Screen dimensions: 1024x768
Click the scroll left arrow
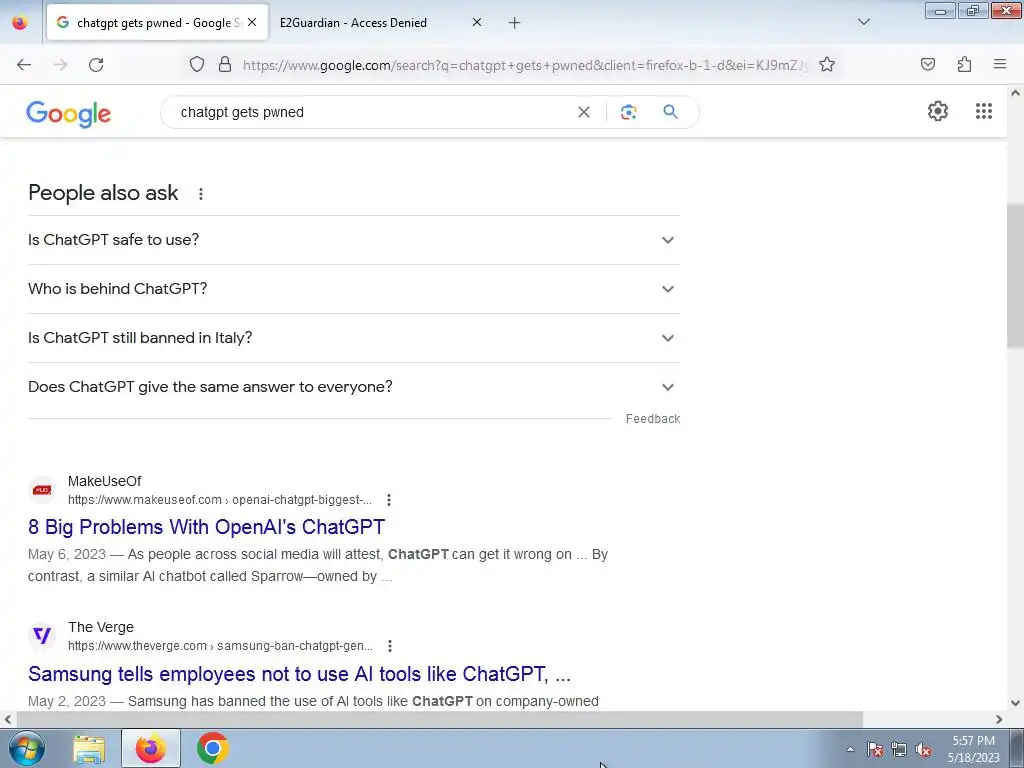tap(8, 719)
